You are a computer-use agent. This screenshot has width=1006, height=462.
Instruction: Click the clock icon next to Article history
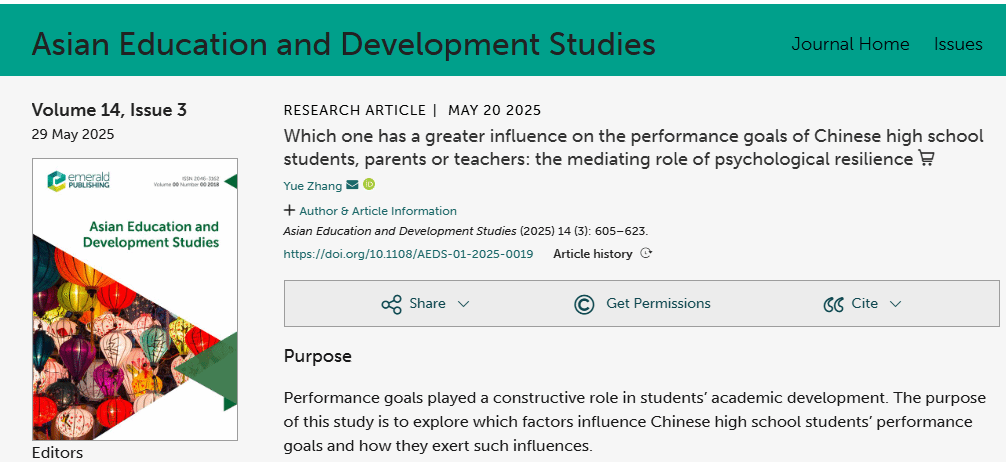pyautogui.click(x=646, y=254)
